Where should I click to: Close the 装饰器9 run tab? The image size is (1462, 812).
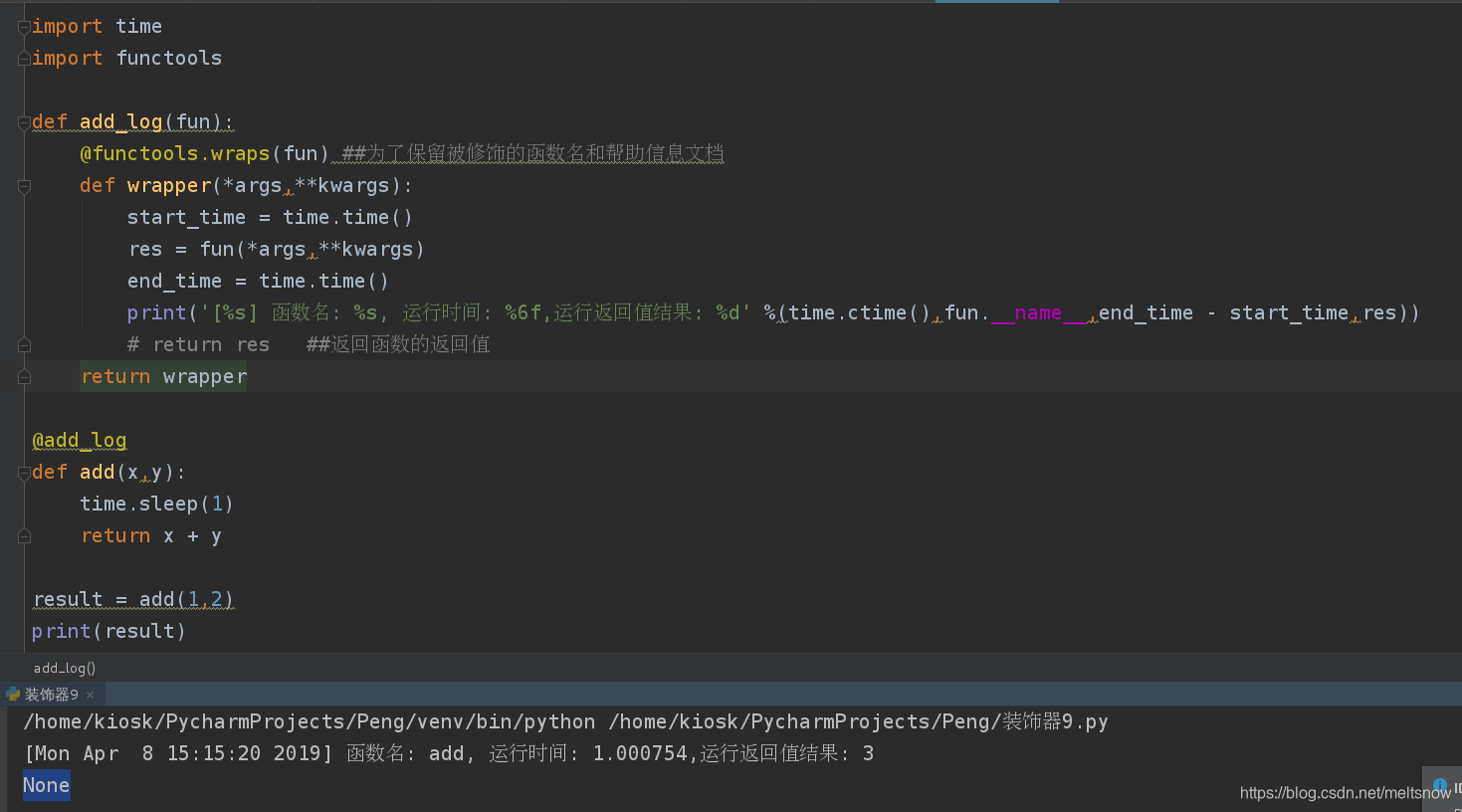click(91, 695)
